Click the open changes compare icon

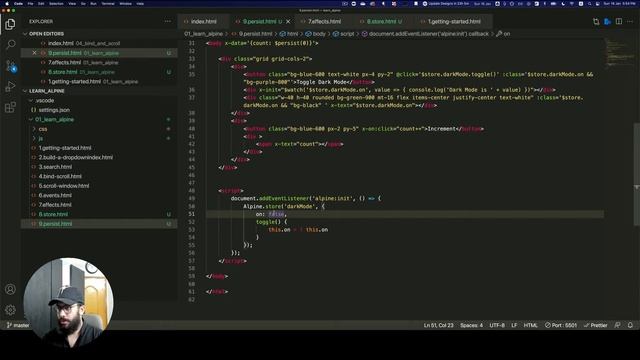(x=596, y=21)
